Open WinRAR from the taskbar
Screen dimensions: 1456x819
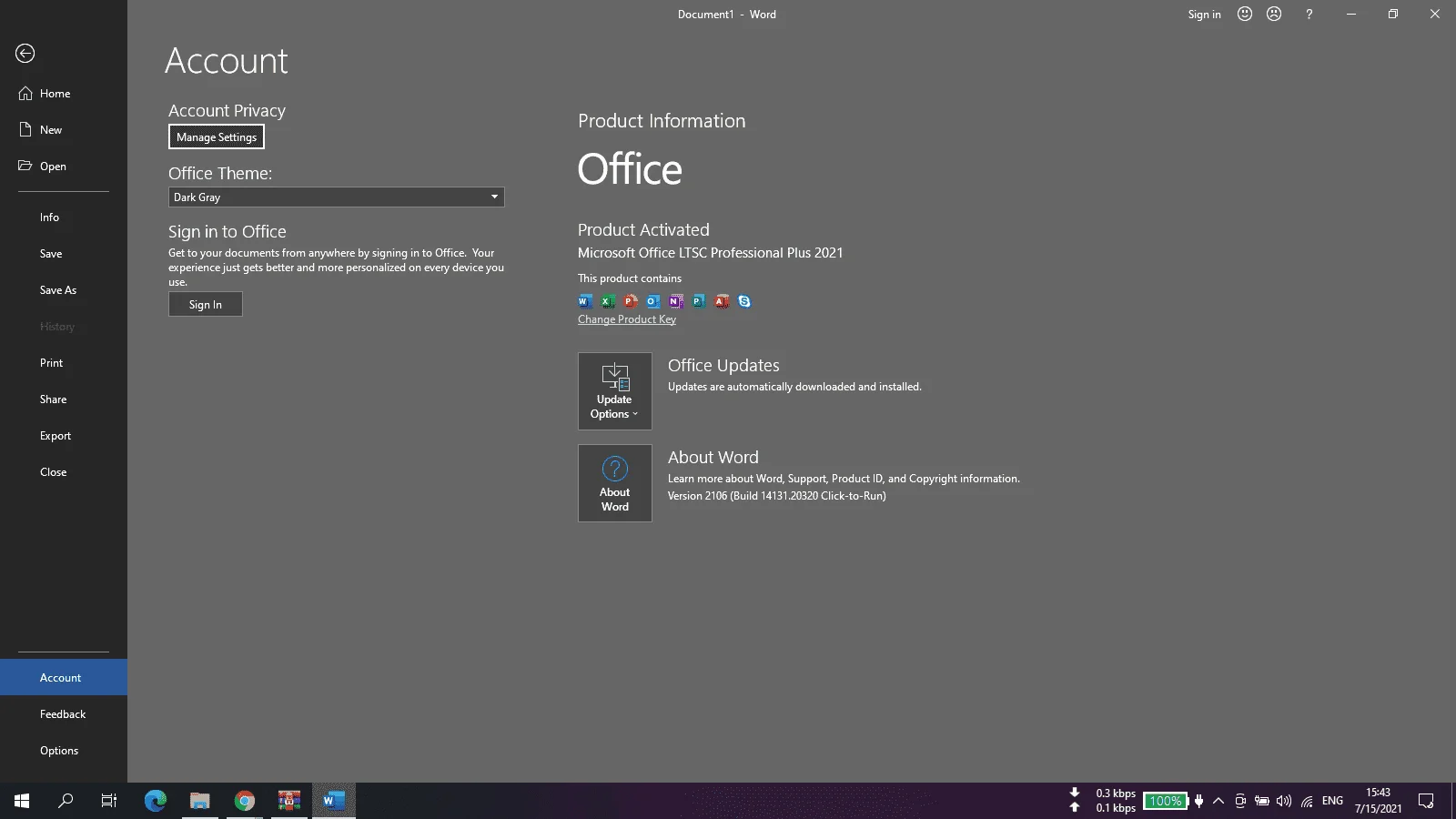(289, 801)
